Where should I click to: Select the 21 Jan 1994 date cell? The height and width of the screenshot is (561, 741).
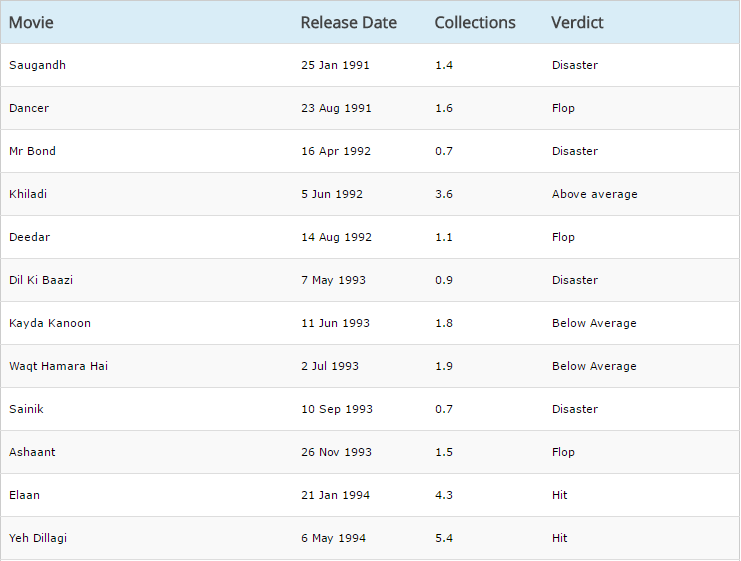pos(335,495)
